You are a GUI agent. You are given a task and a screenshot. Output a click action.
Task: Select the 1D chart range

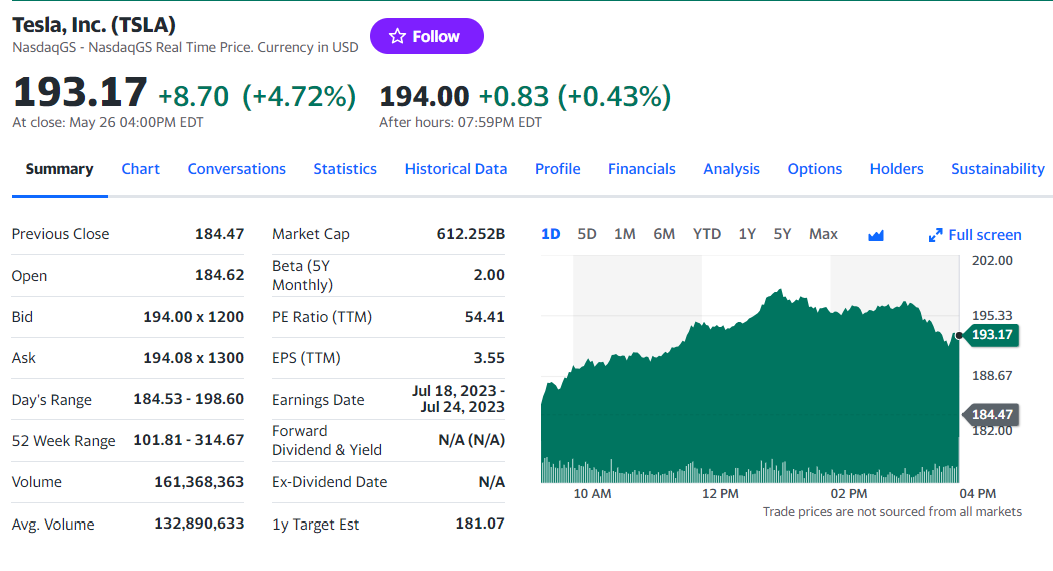(551, 234)
